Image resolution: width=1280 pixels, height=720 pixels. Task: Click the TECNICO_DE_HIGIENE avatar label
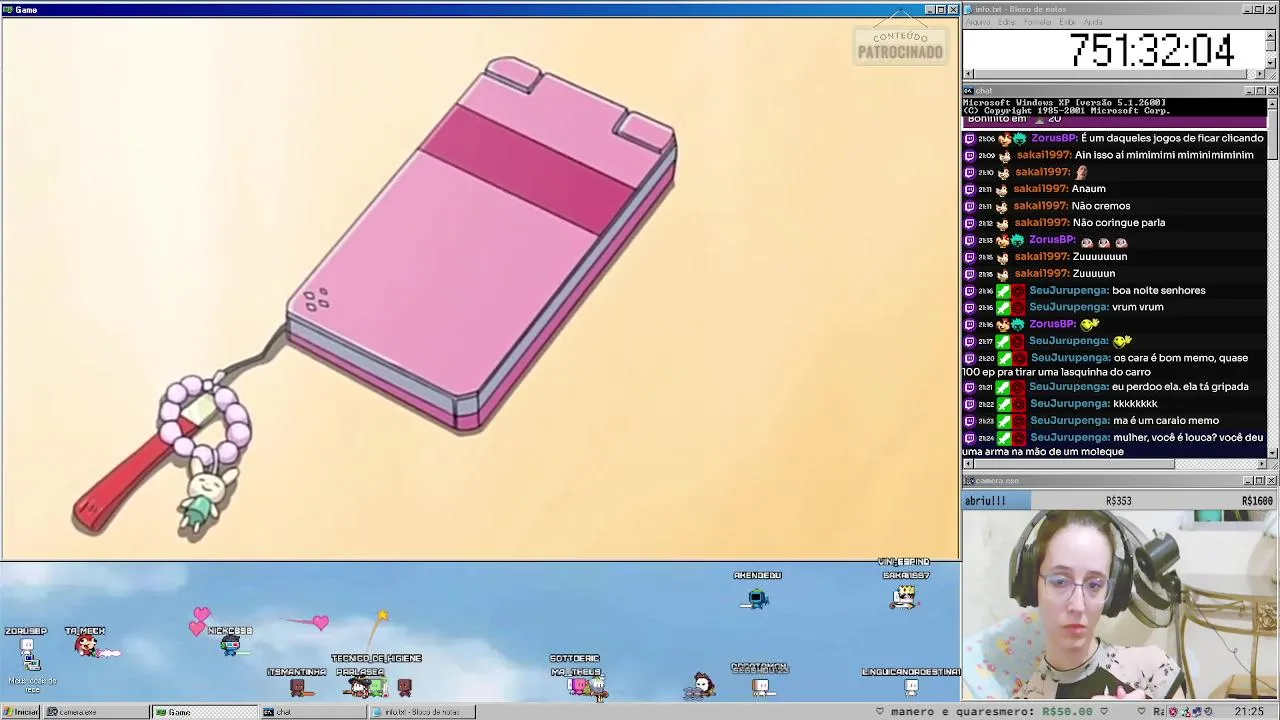point(376,658)
